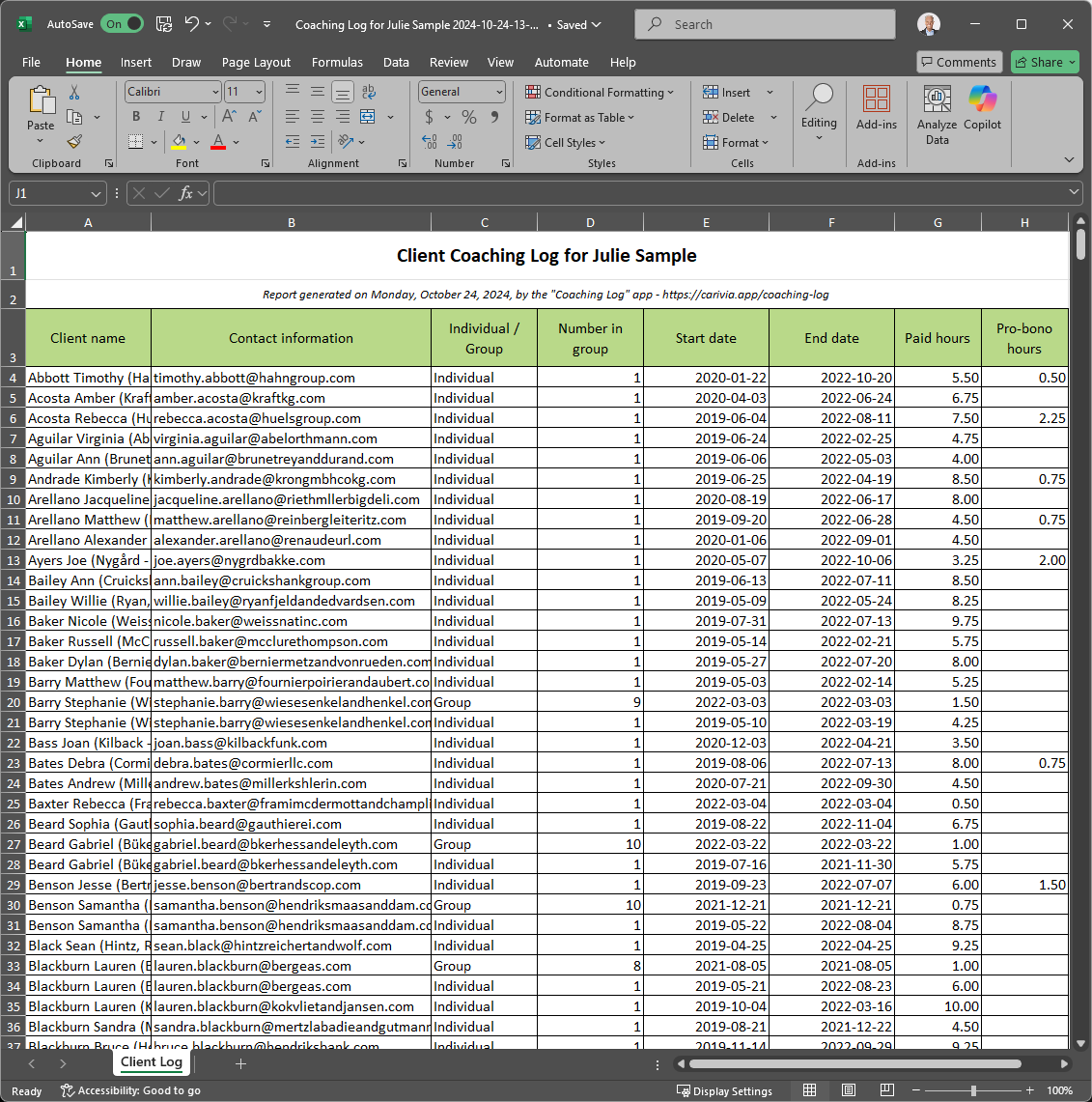Click the Borders icon
1092x1102 pixels.
click(135, 142)
